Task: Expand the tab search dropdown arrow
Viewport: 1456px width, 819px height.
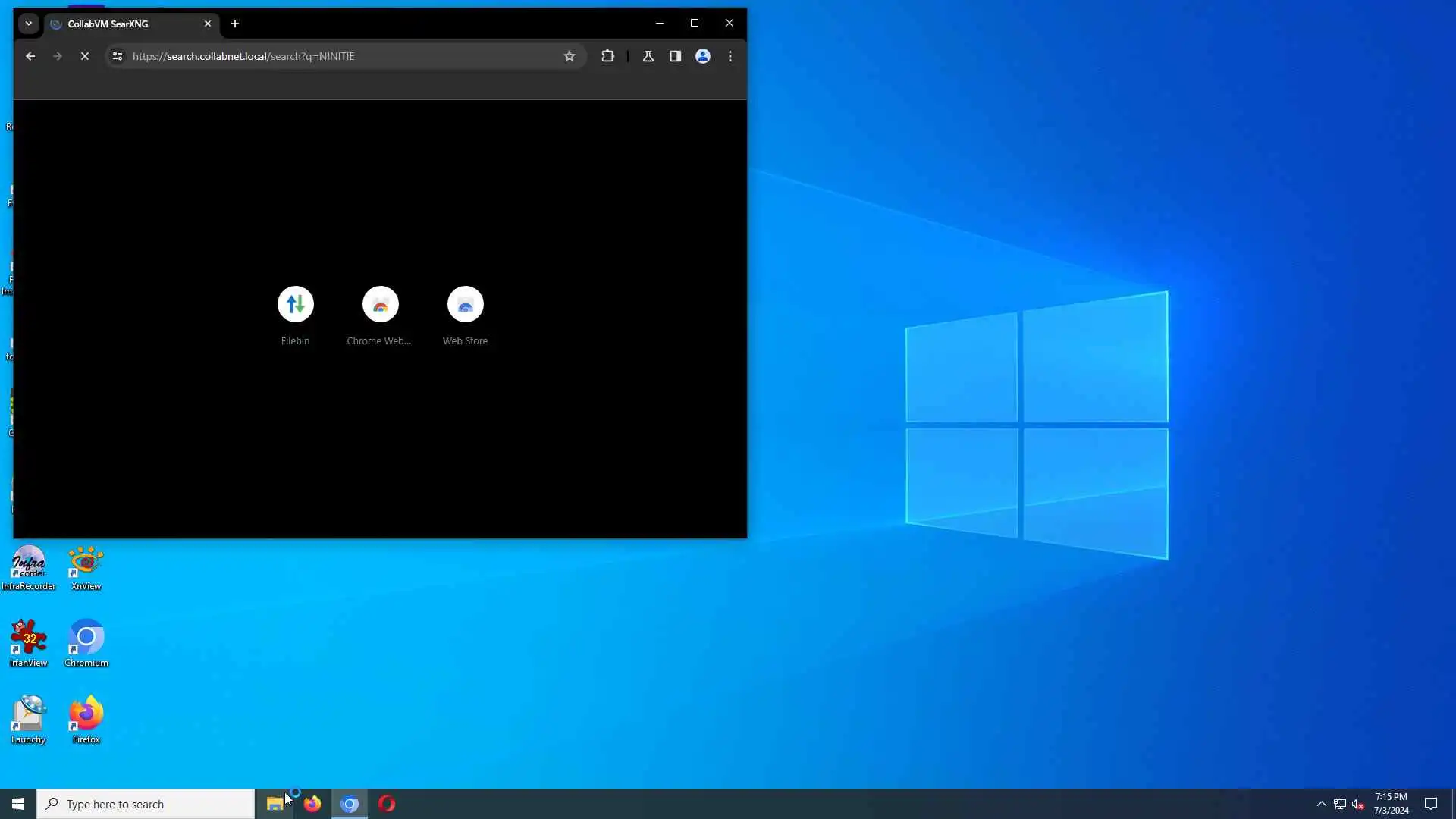Action: 29,24
